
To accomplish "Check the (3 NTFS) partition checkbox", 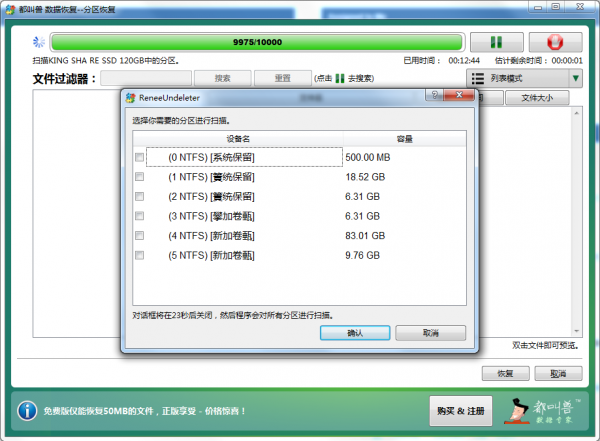I will pyautogui.click(x=139, y=216).
